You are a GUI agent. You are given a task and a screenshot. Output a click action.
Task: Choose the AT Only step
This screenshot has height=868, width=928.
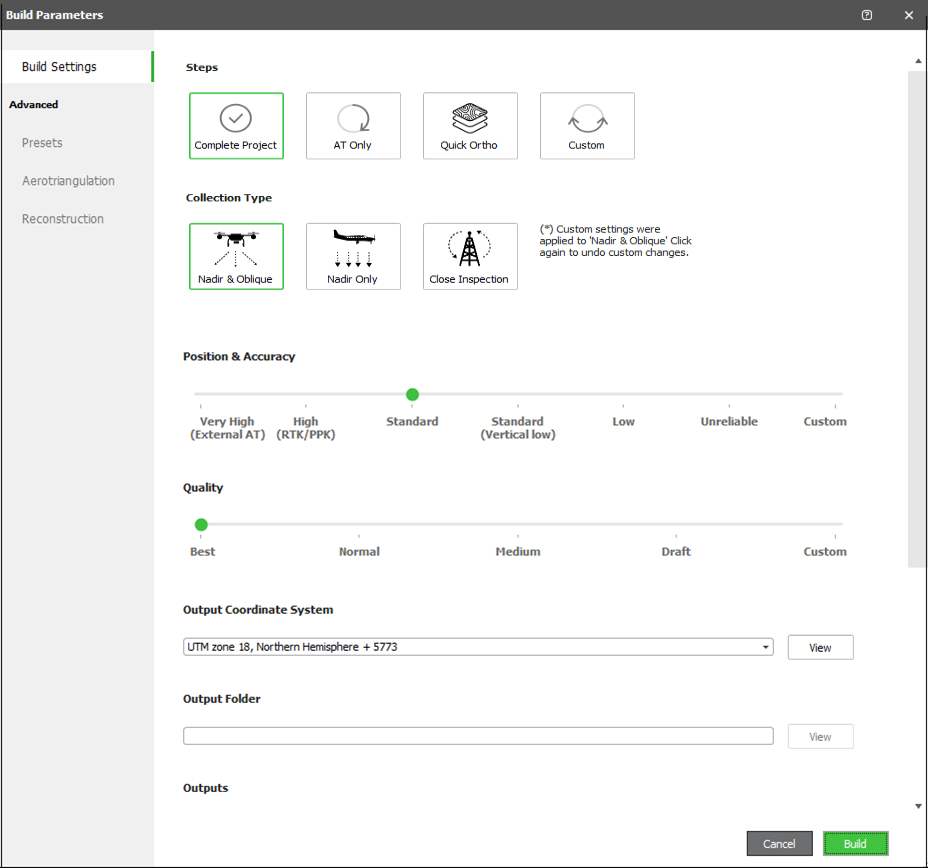click(353, 125)
